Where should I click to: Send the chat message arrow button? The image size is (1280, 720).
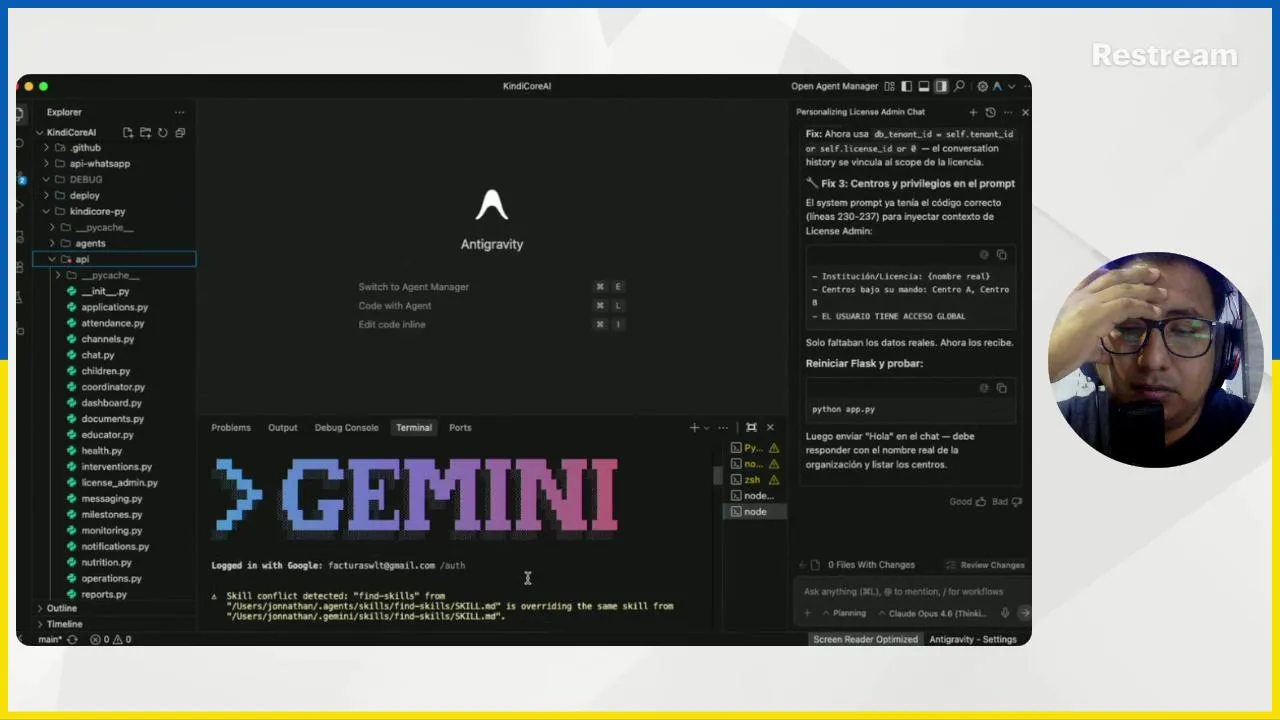coord(1023,613)
